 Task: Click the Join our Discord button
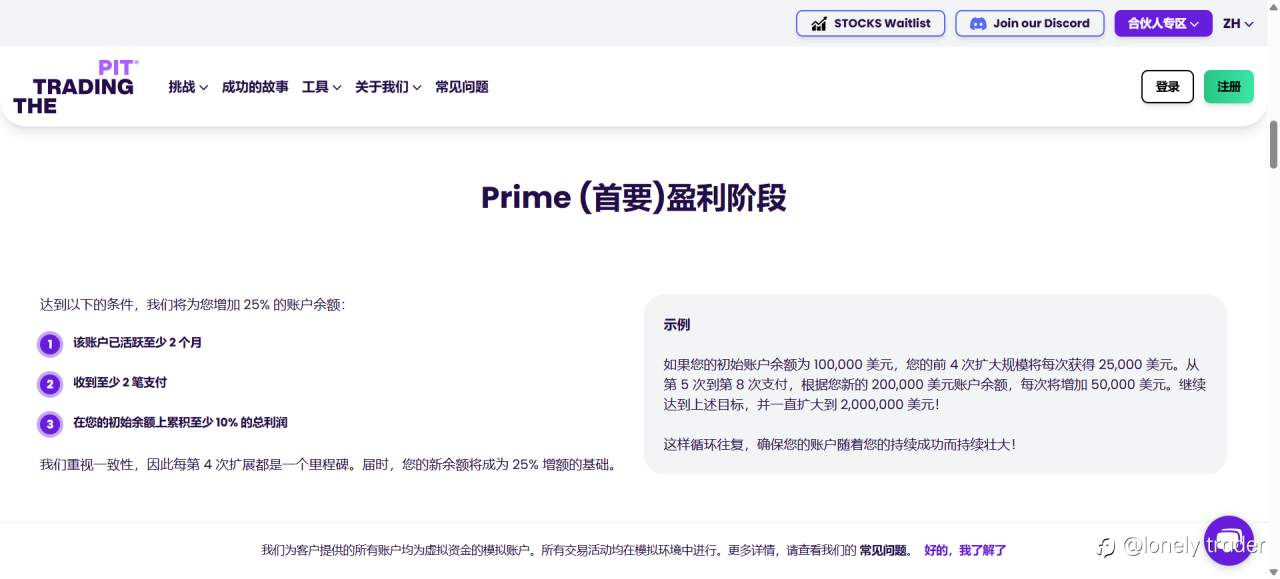coord(1030,23)
